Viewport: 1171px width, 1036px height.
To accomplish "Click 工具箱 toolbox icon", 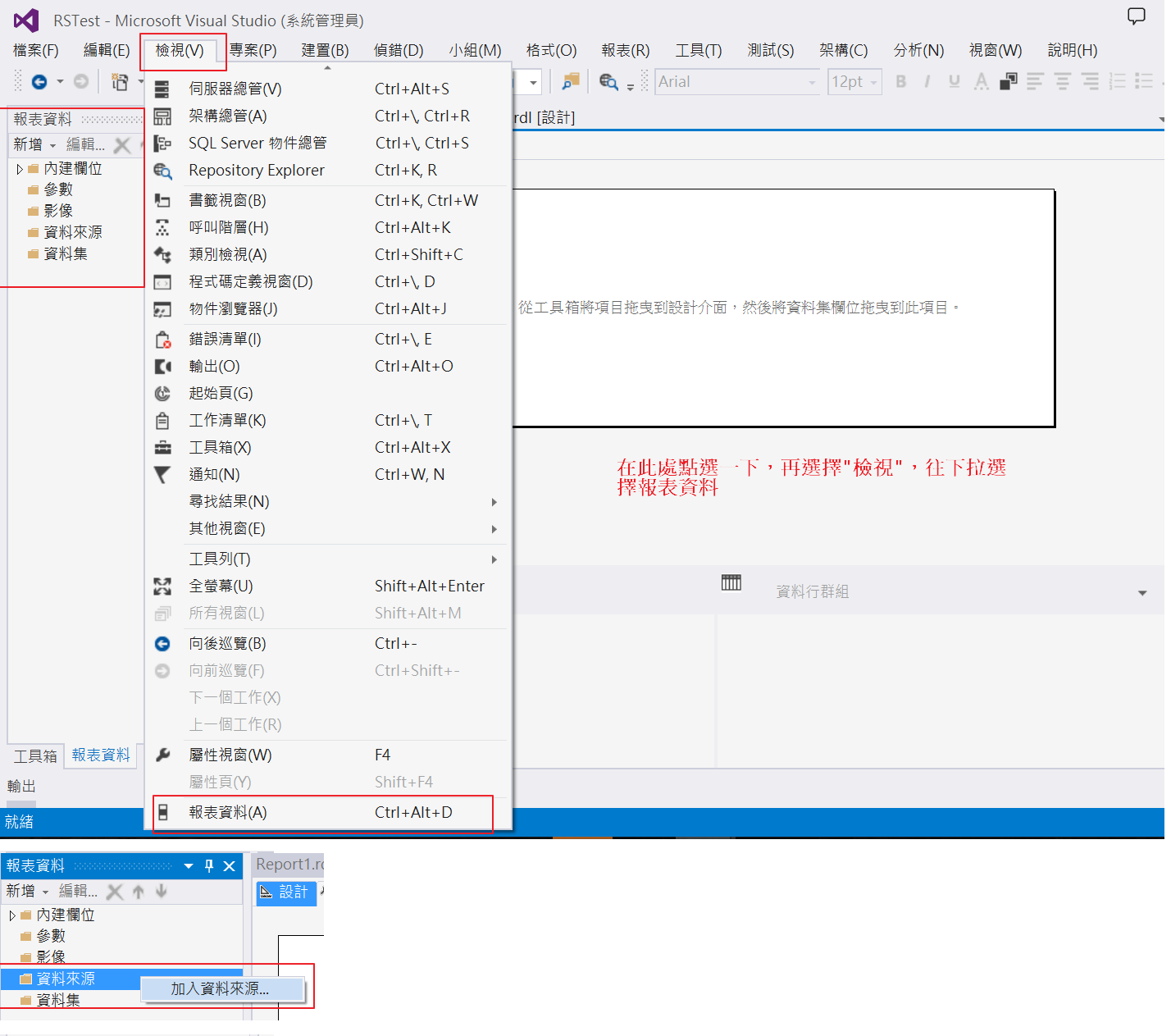I will click(162, 448).
